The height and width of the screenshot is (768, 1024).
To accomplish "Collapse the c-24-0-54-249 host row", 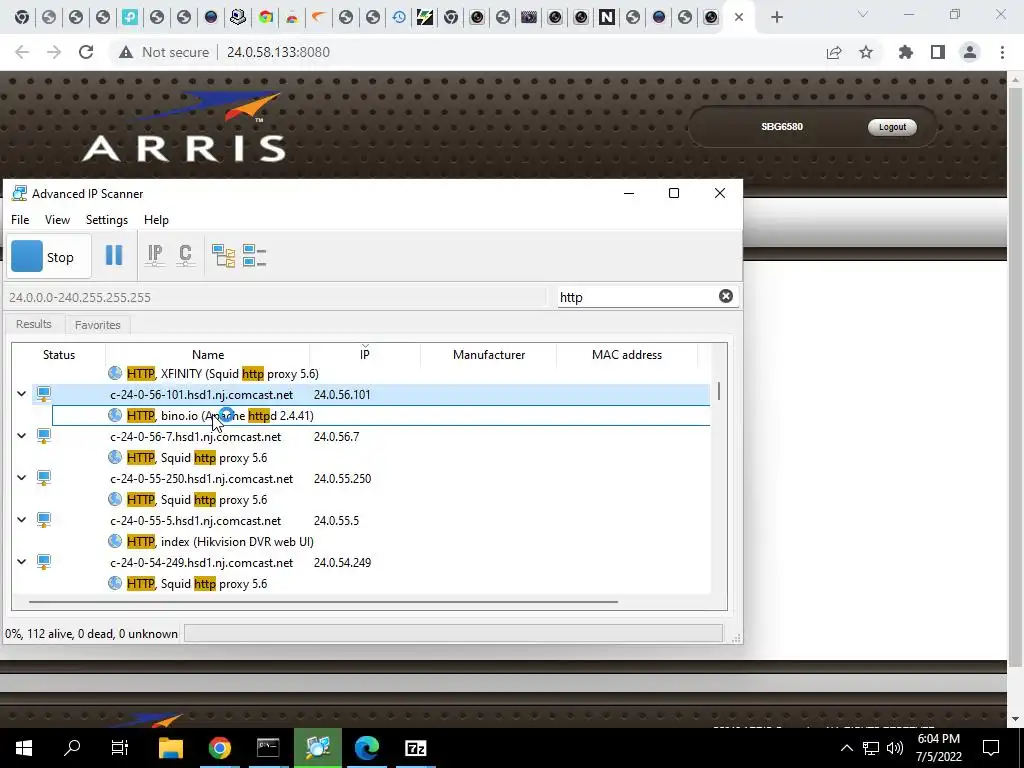I will [x=22, y=562].
